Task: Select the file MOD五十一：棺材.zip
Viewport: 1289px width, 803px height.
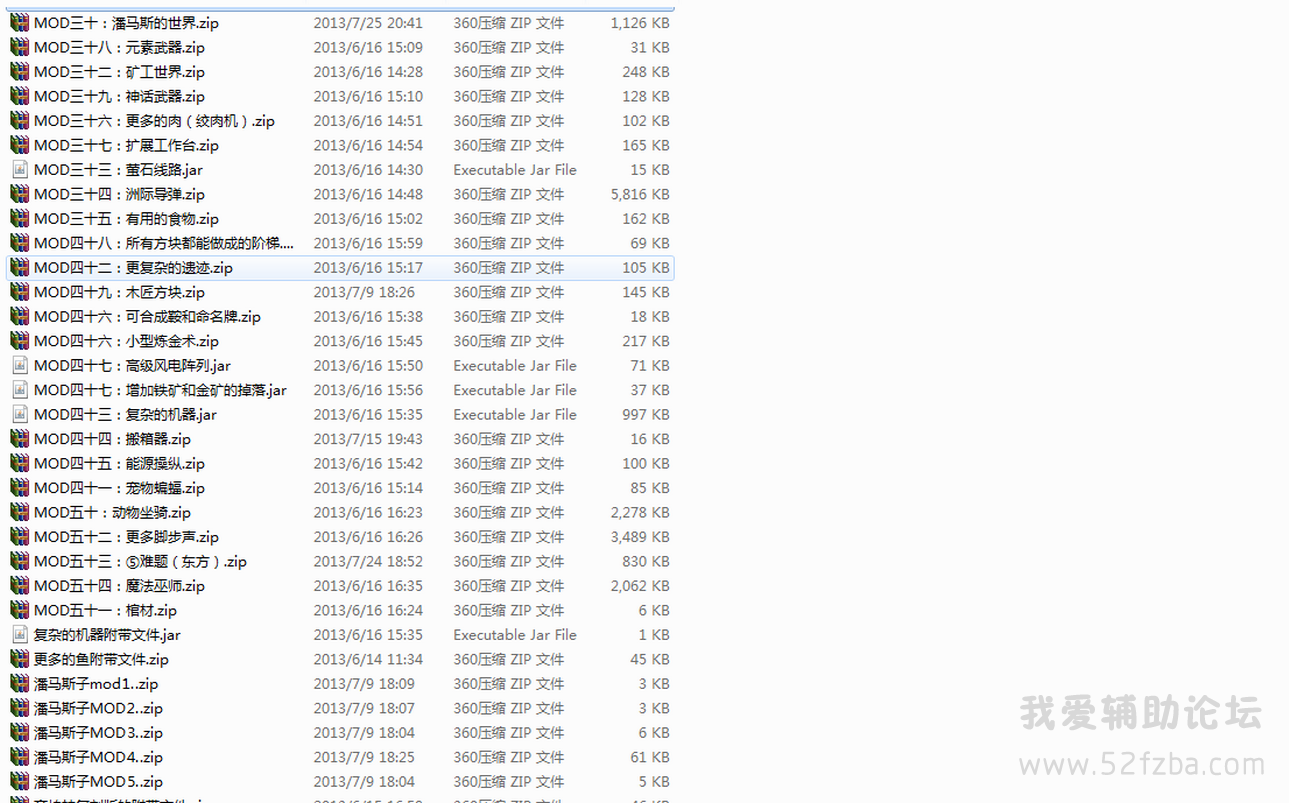Action: pyautogui.click(x=105, y=610)
